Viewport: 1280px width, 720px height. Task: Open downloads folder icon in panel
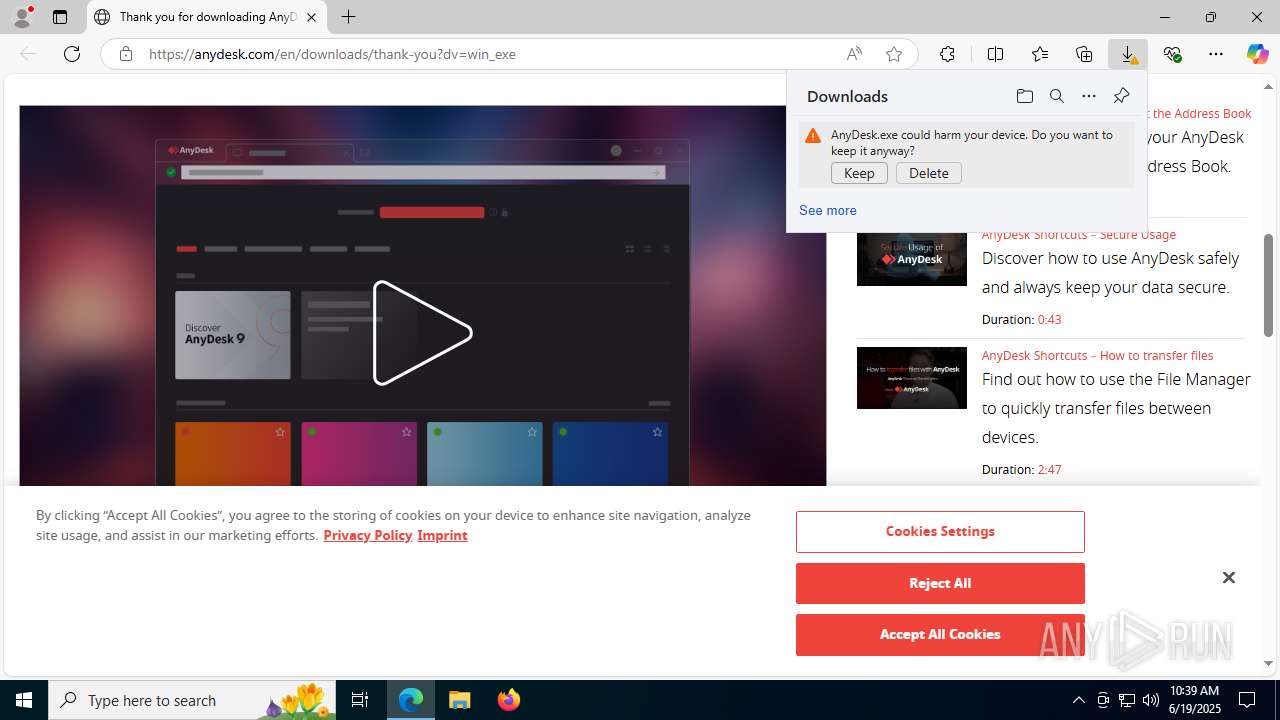click(1024, 96)
